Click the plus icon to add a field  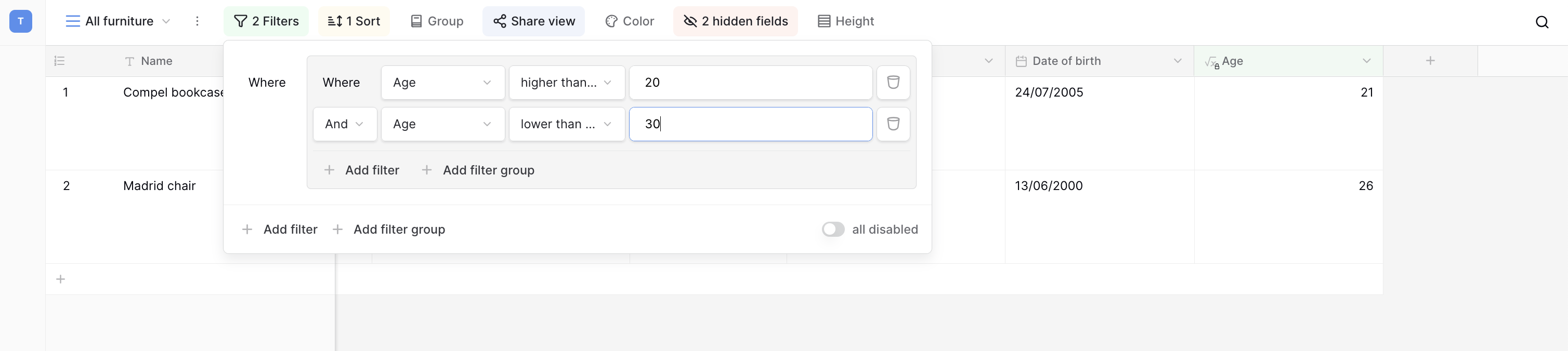pos(1430,61)
